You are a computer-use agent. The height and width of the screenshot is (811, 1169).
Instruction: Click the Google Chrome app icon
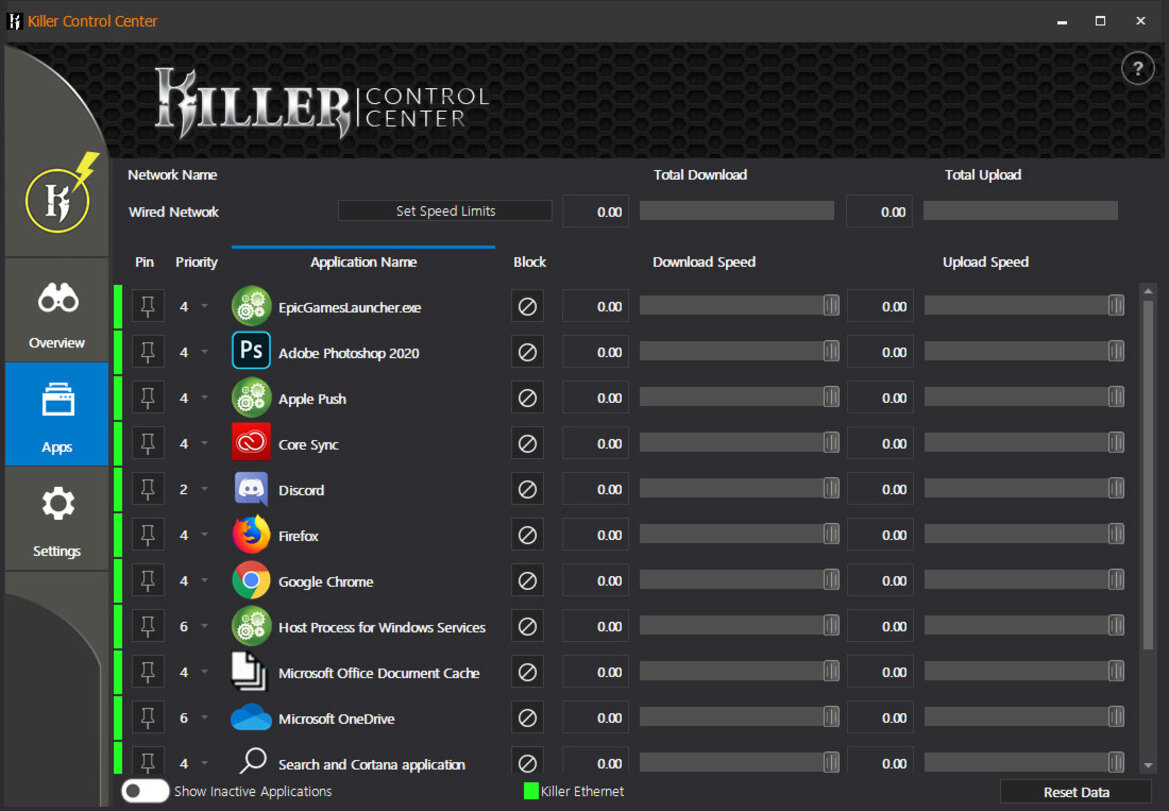coord(251,581)
